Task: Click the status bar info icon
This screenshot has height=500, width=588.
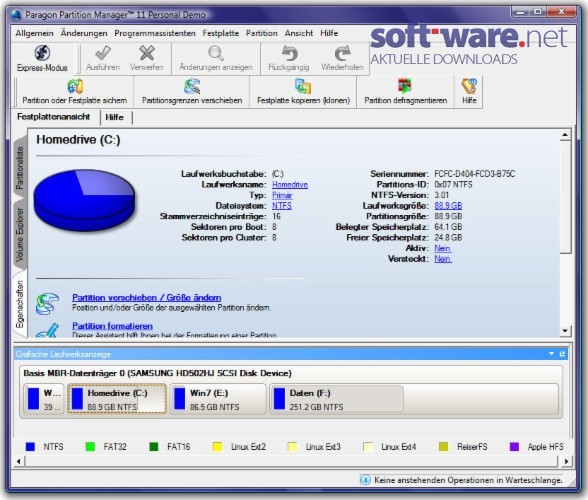Action: (365, 480)
